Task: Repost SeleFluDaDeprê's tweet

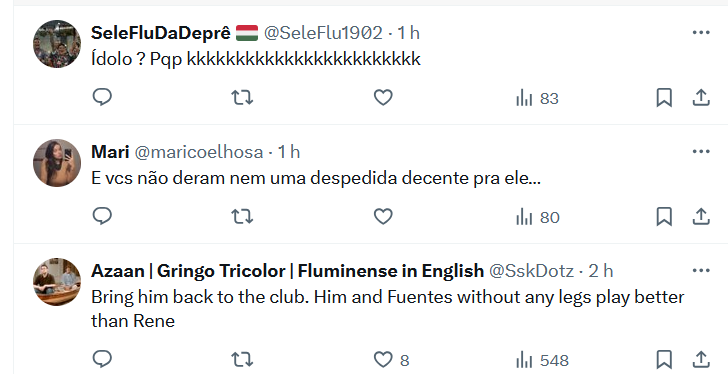Action: click(x=242, y=97)
